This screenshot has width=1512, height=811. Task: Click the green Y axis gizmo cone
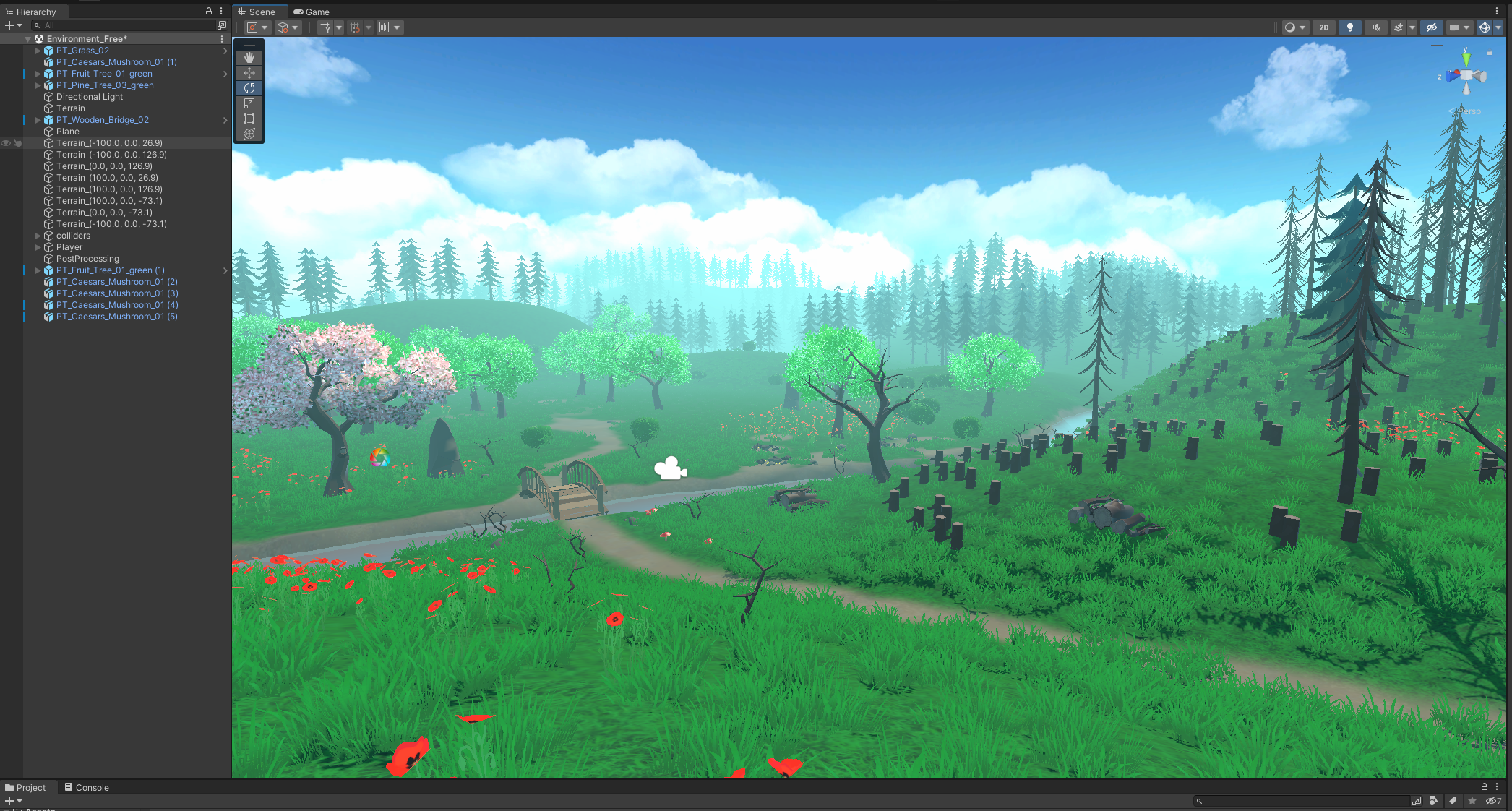pyautogui.click(x=1466, y=59)
